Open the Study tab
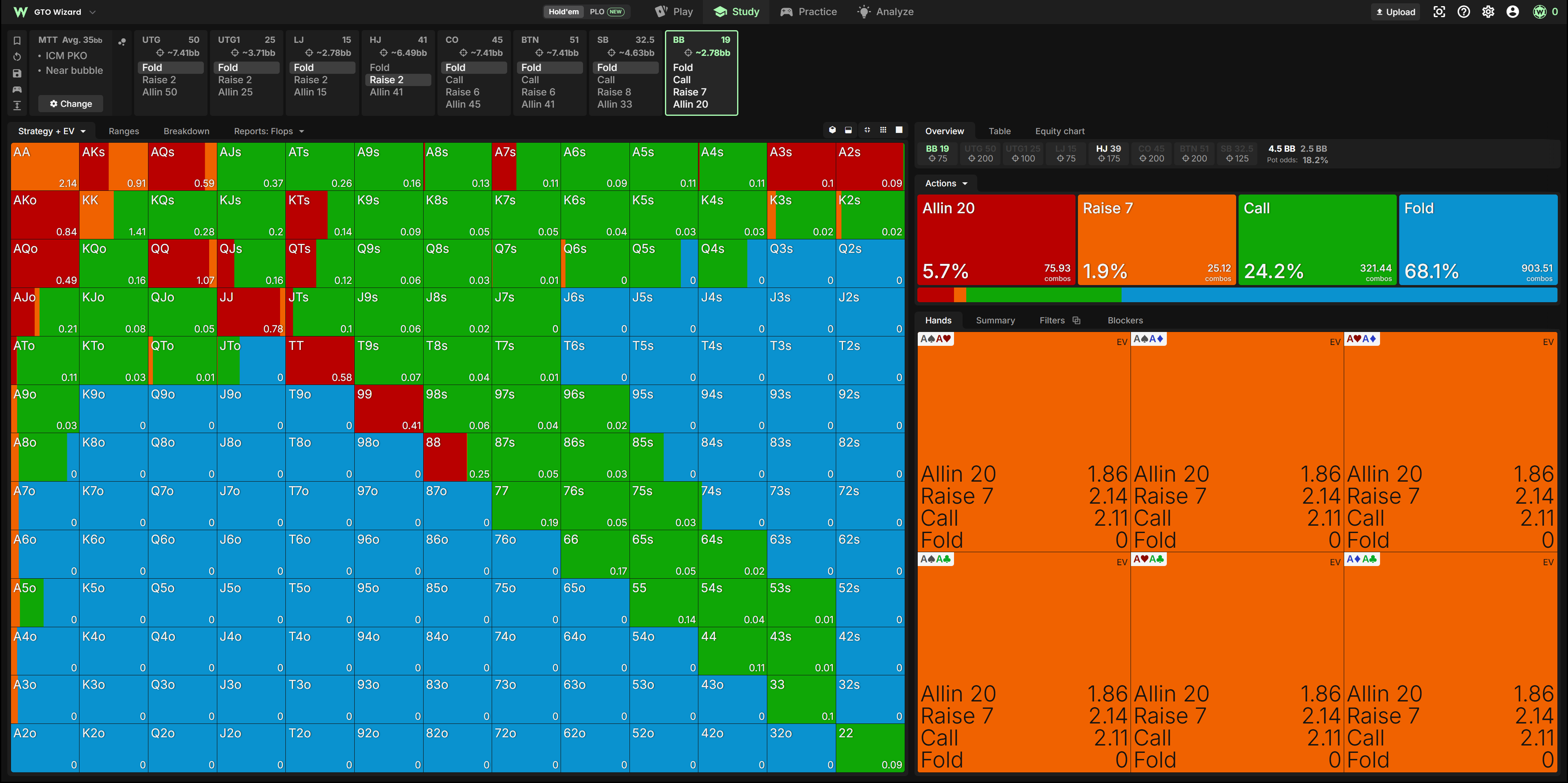Viewport: 1568px width, 783px height. (x=737, y=11)
